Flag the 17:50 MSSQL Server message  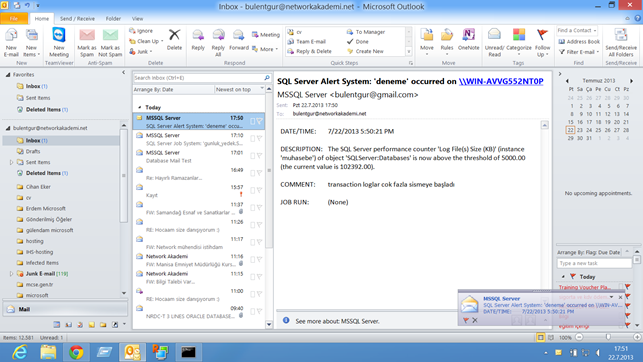tap(259, 121)
